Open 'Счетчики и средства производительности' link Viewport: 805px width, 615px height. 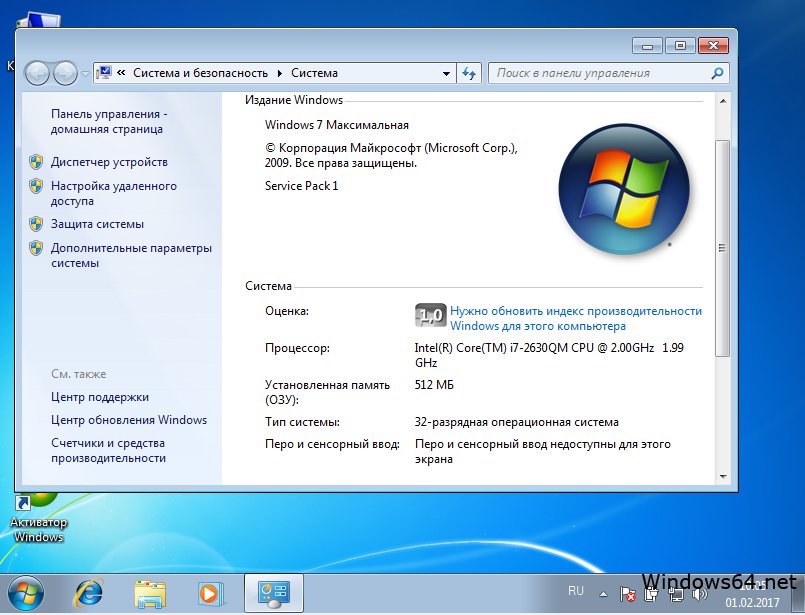[108, 450]
